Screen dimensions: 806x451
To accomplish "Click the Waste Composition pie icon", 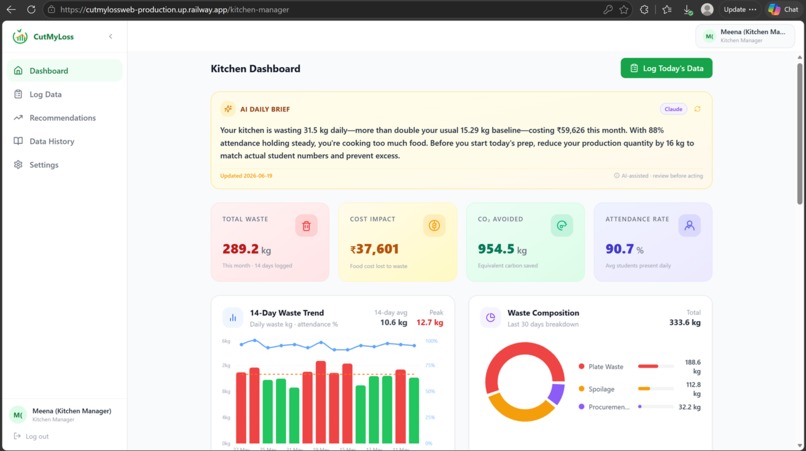I will pos(490,318).
